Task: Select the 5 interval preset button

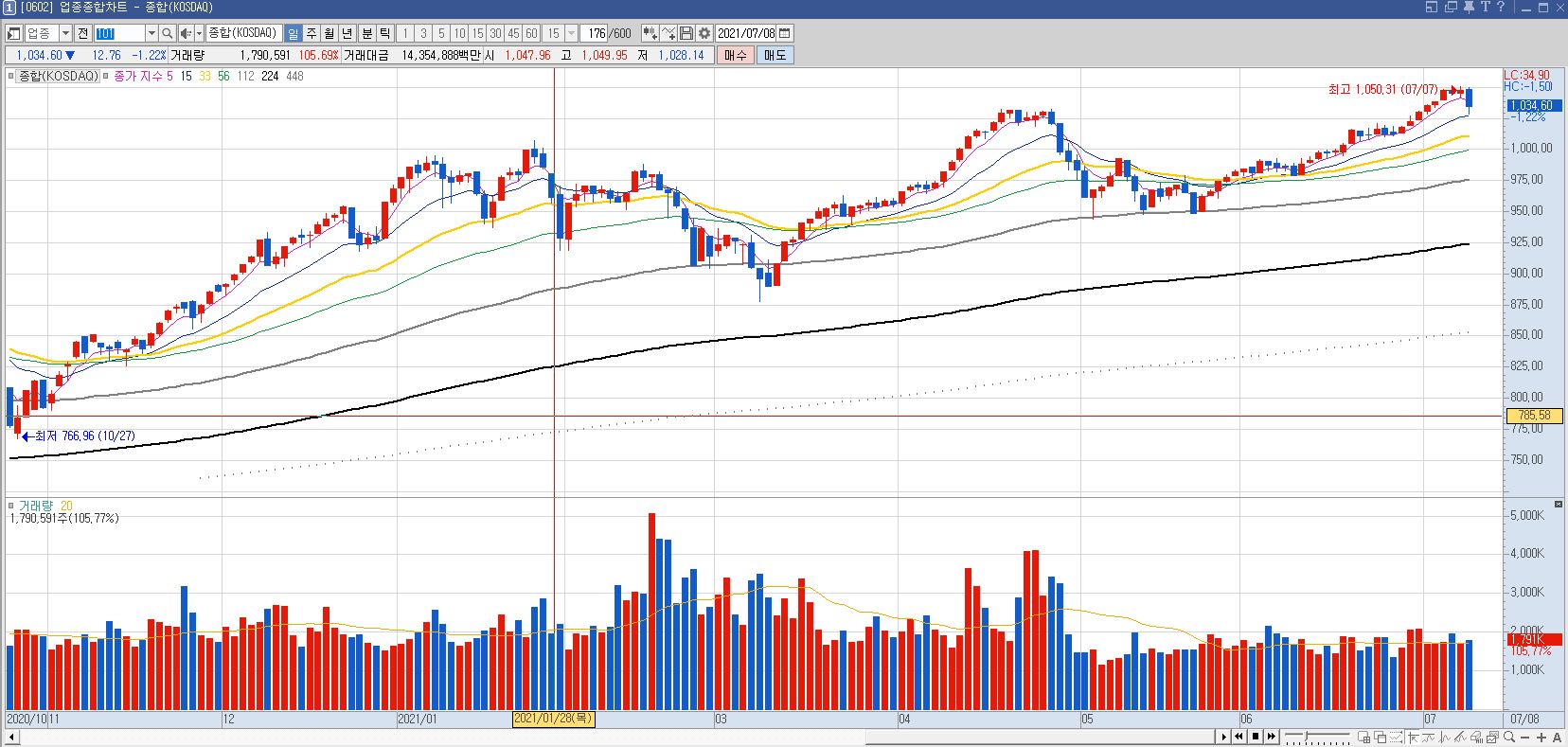Action: (x=441, y=33)
